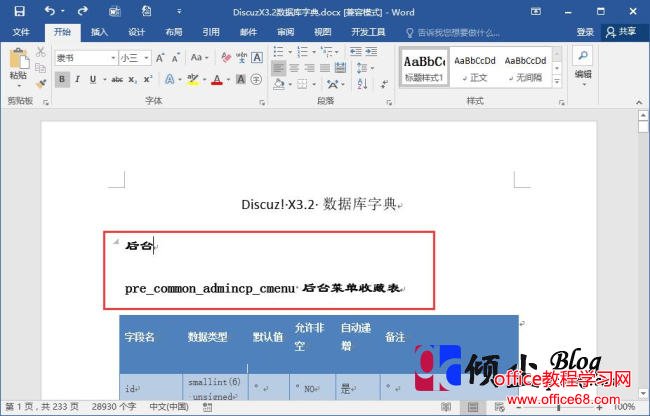The width and height of the screenshot is (650, 416).
Task: Apply distributed alignment
Action: (x=340, y=68)
